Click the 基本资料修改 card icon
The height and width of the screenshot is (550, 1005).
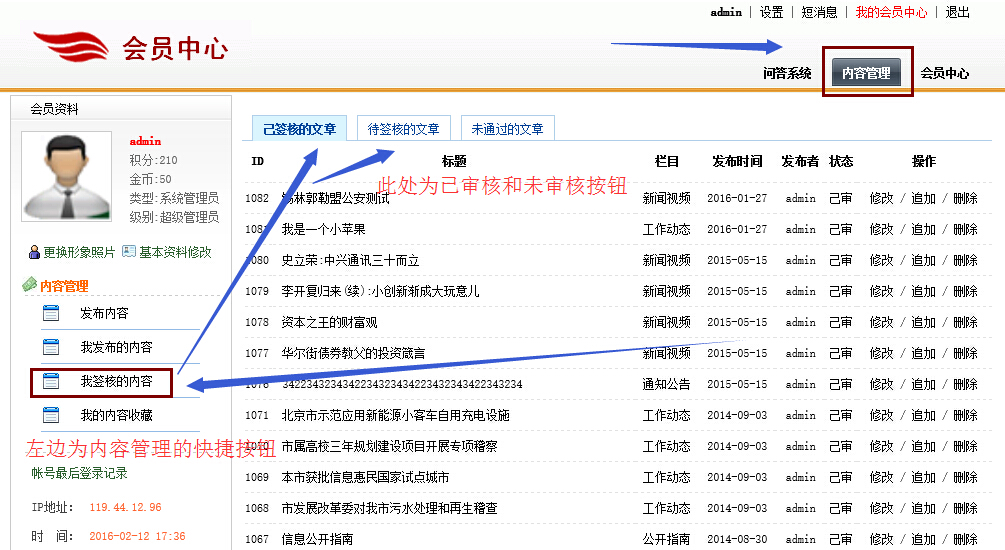128,252
